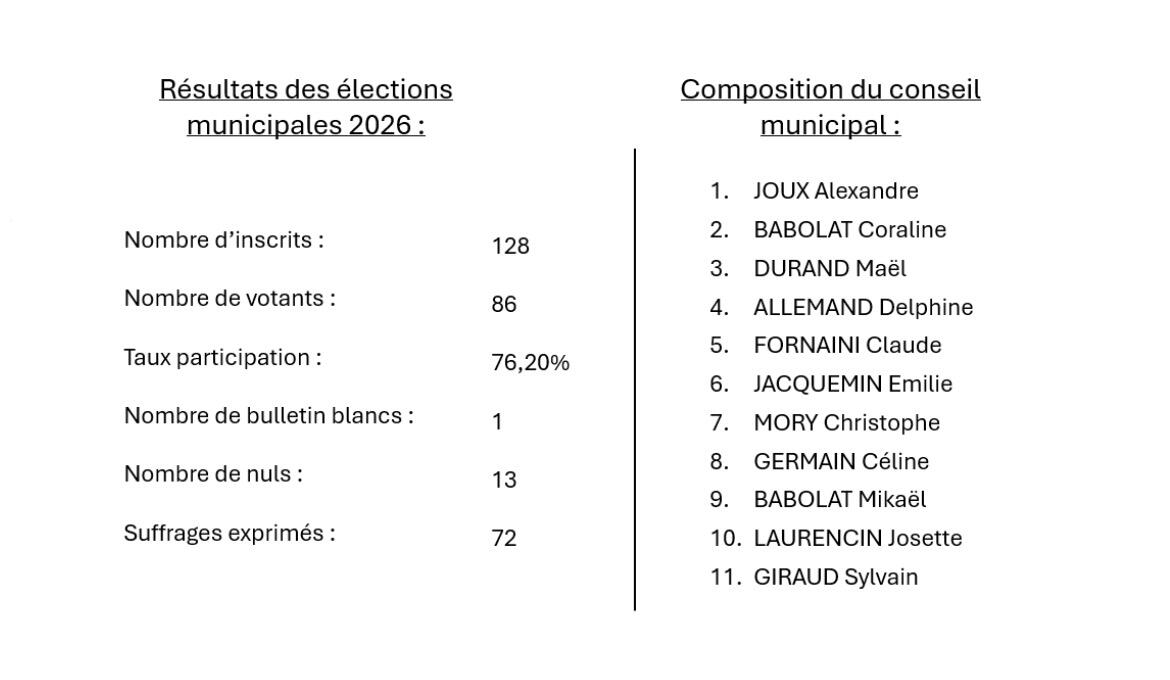Click on LAURENCIN Josette entry

857,539
